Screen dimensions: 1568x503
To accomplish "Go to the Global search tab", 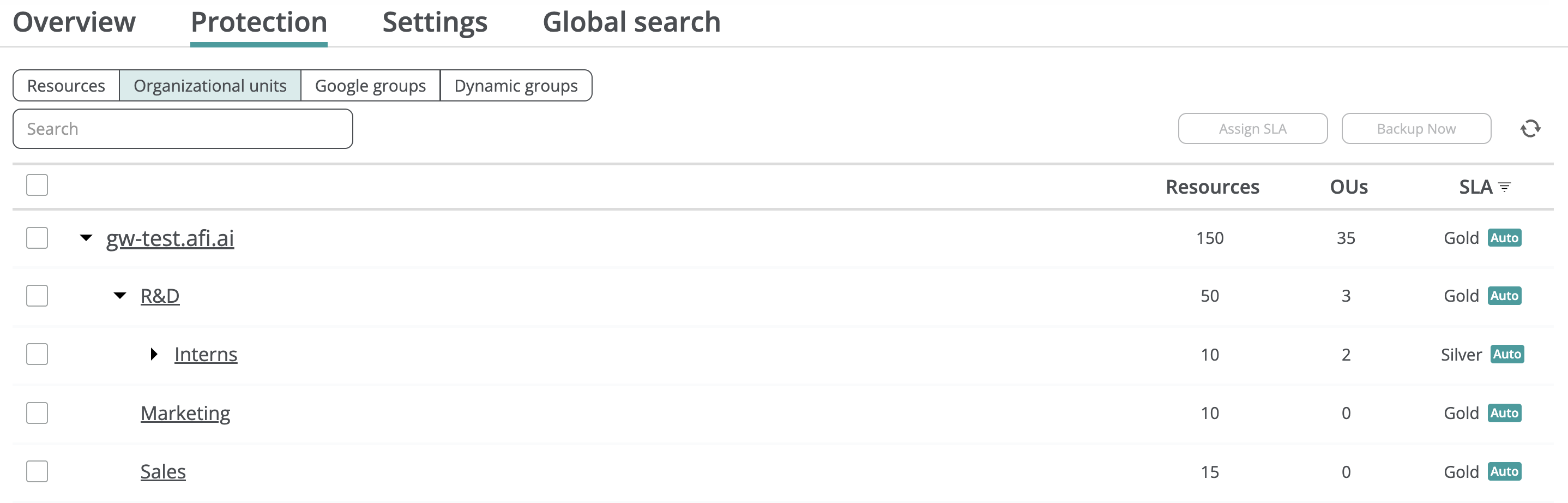I will point(631,22).
